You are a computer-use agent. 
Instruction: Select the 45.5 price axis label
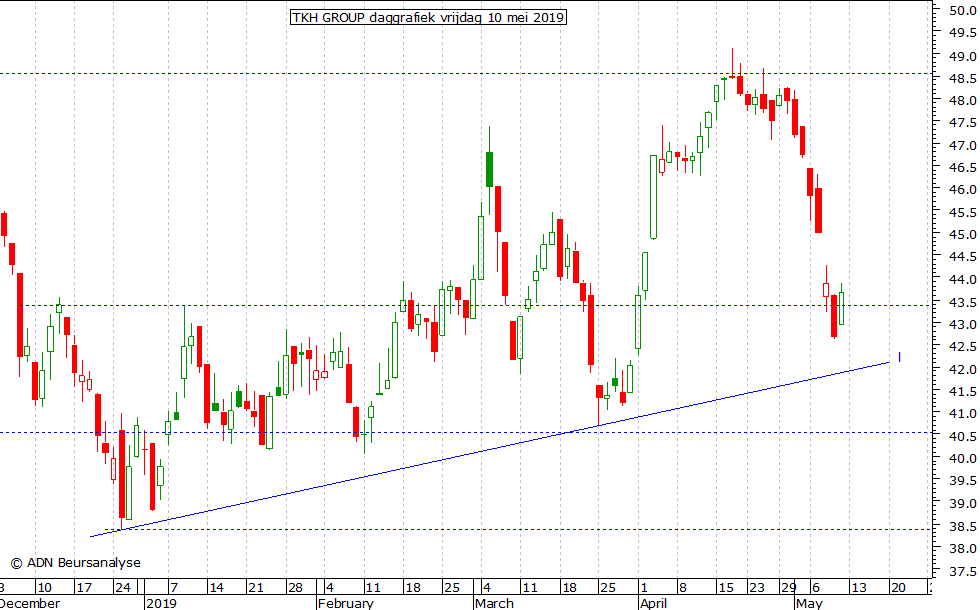(x=962, y=213)
